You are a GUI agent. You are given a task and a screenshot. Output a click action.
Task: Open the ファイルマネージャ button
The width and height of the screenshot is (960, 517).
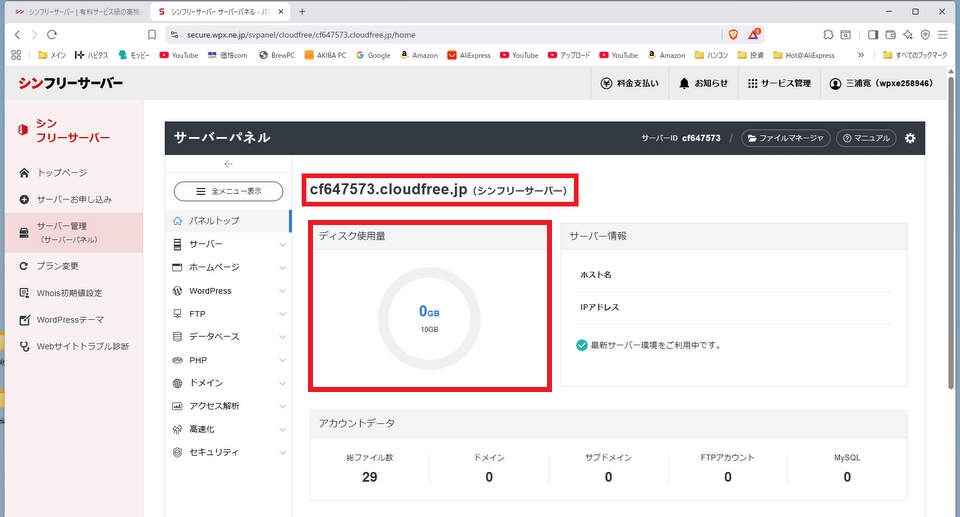(786, 138)
